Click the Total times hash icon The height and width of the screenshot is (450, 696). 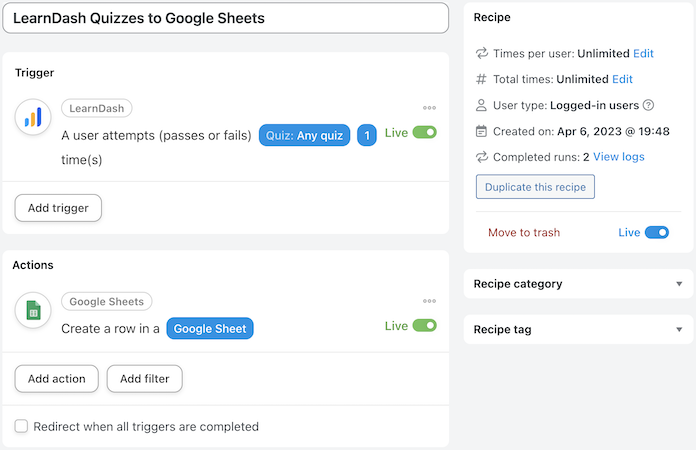coord(481,79)
